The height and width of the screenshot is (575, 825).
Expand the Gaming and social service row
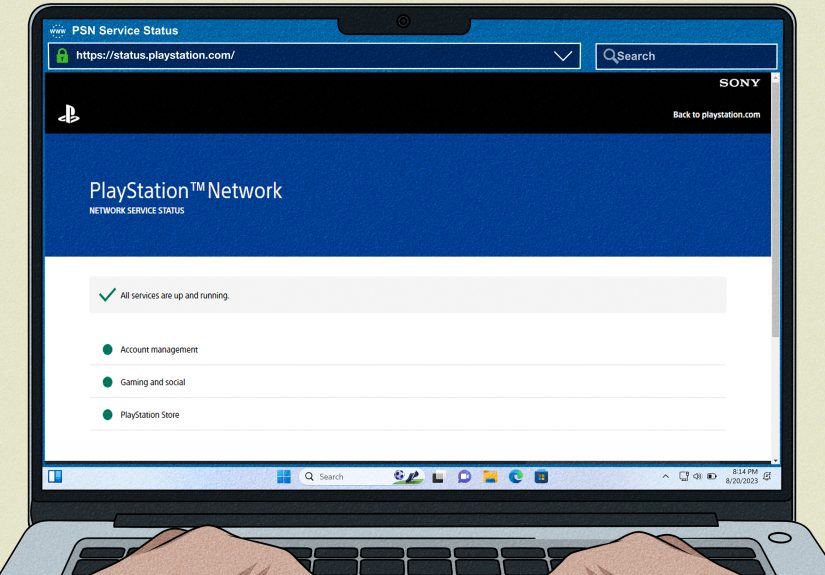click(408, 382)
